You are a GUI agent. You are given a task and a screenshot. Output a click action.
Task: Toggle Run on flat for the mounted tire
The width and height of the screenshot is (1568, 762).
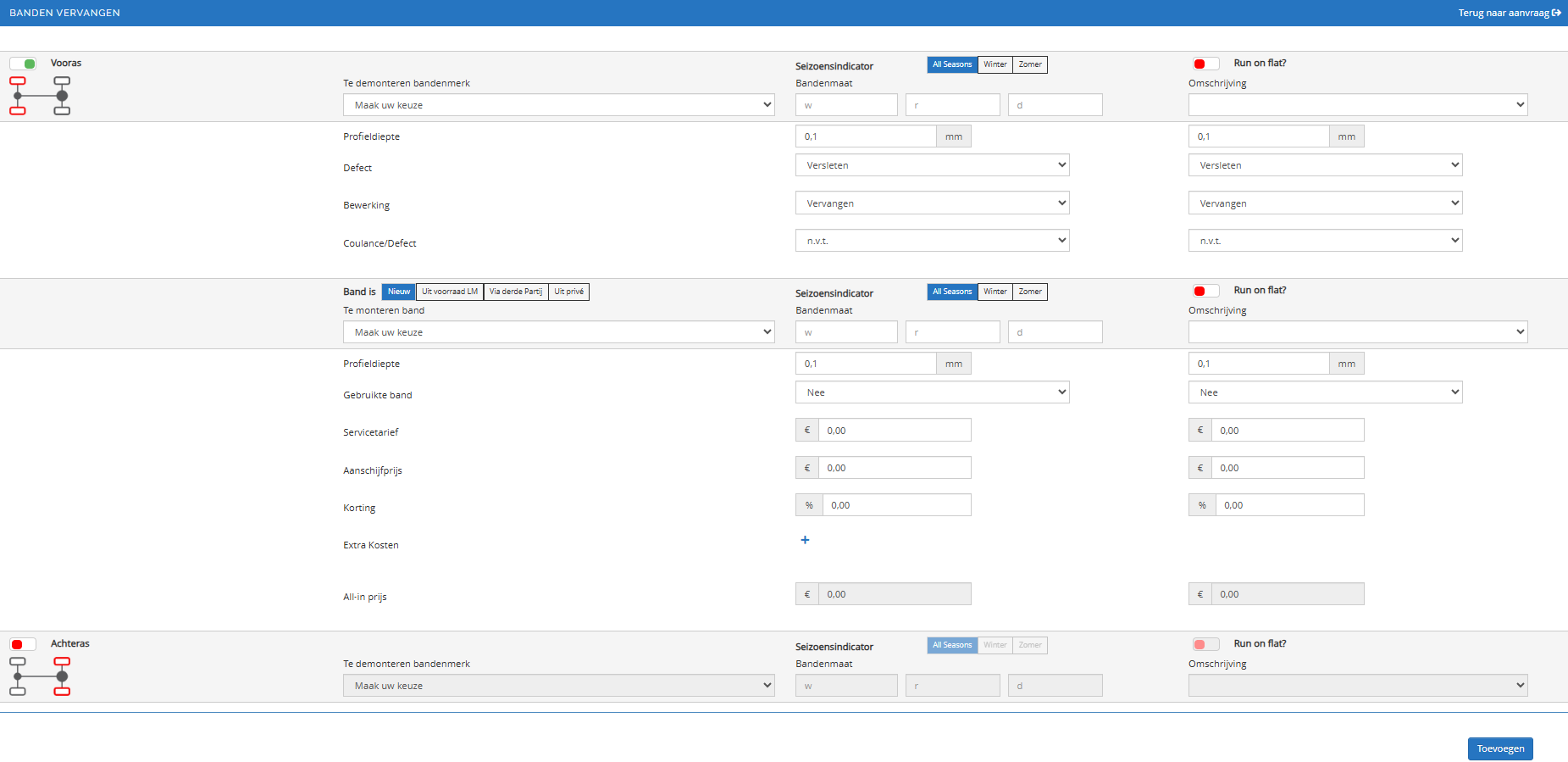click(x=1205, y=291)
